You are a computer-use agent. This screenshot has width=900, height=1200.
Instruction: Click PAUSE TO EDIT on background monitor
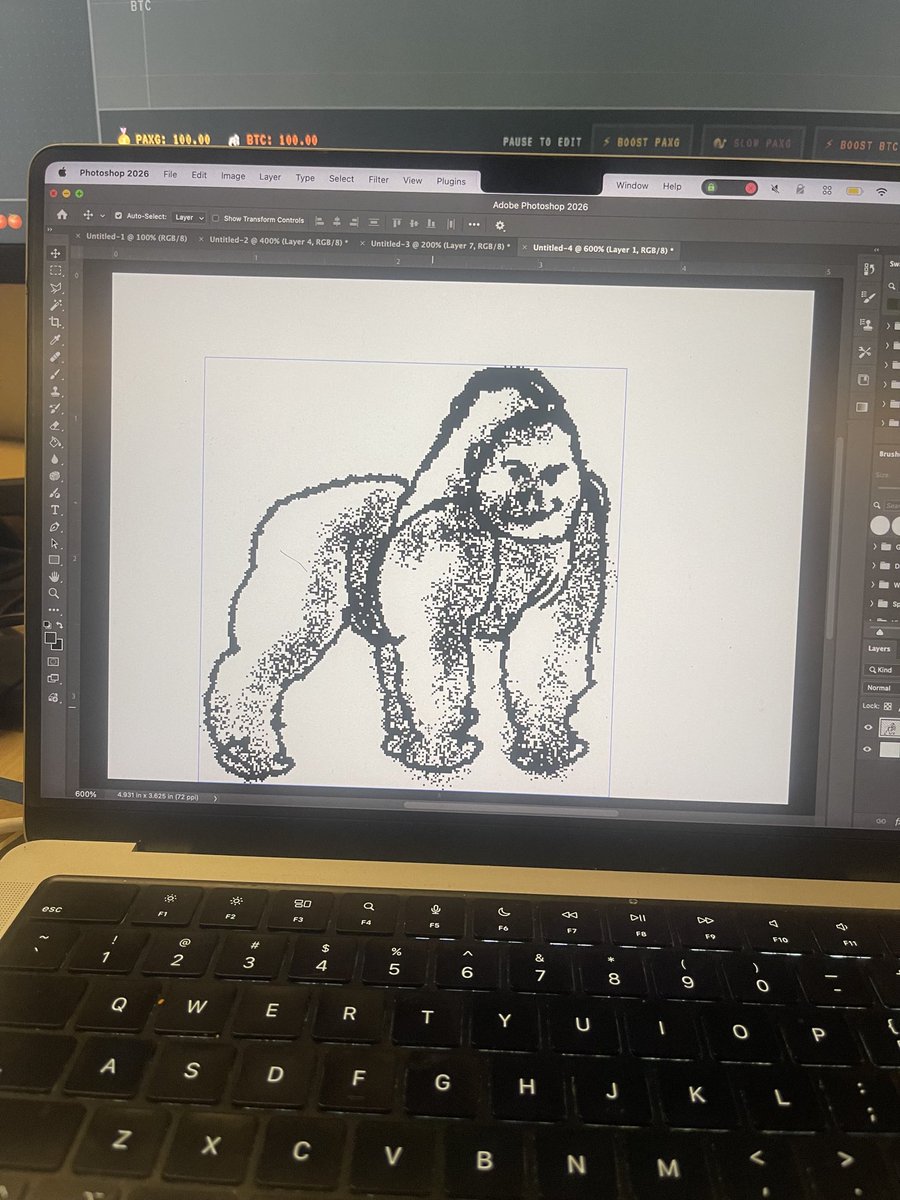coord(542,142)
